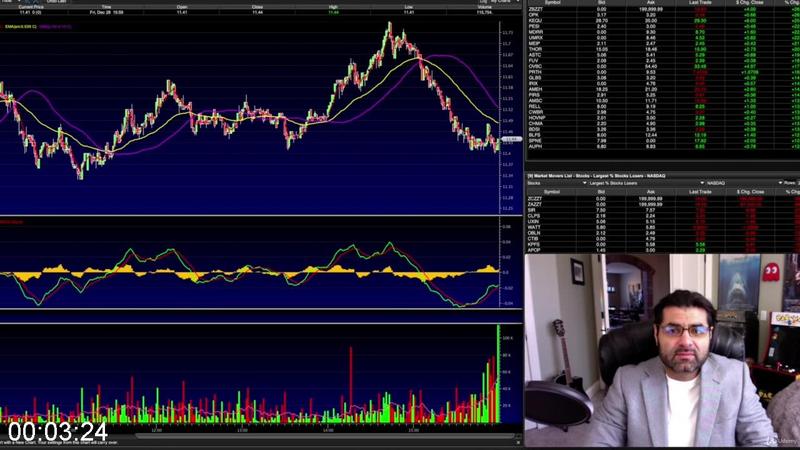Select the CTIB symbol in losers list

point(533,238)
